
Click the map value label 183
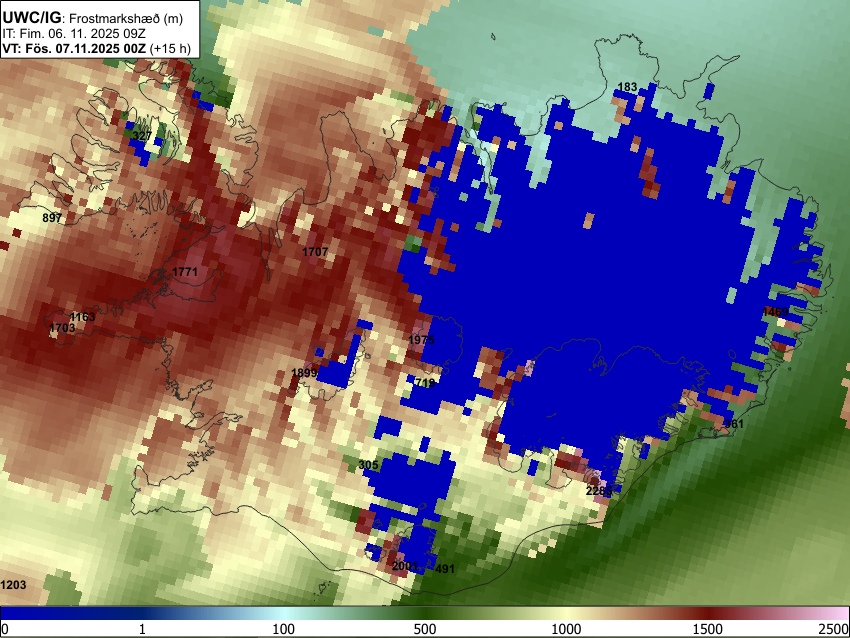(x=627, y=87)
